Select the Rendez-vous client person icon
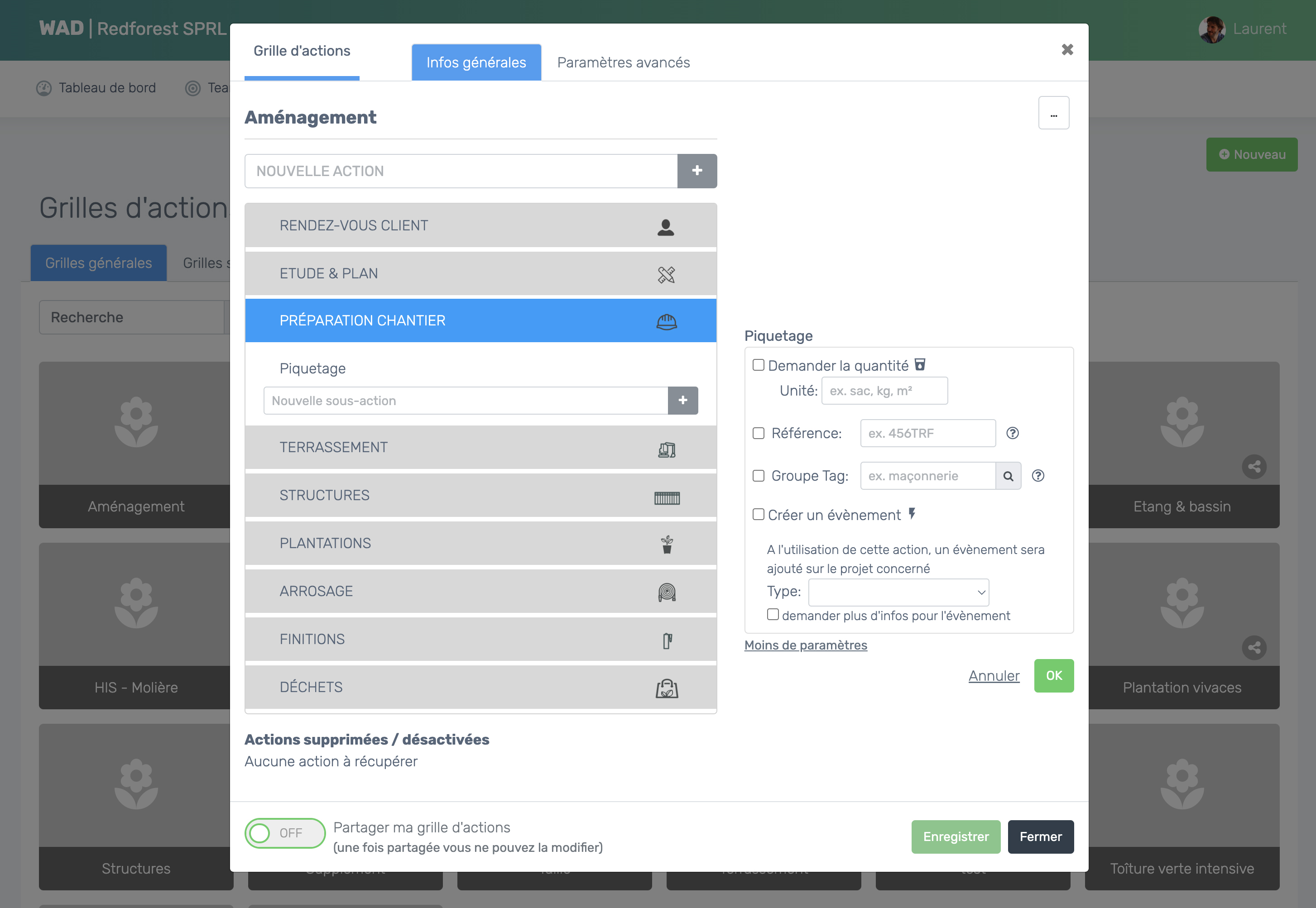 tap(666, 226)
